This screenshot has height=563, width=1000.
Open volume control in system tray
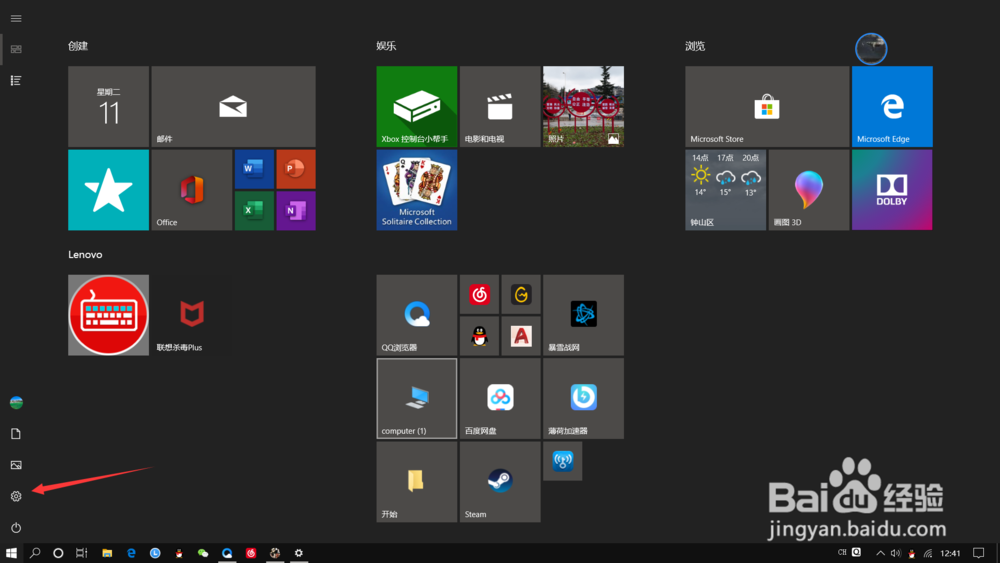[895, 553]
